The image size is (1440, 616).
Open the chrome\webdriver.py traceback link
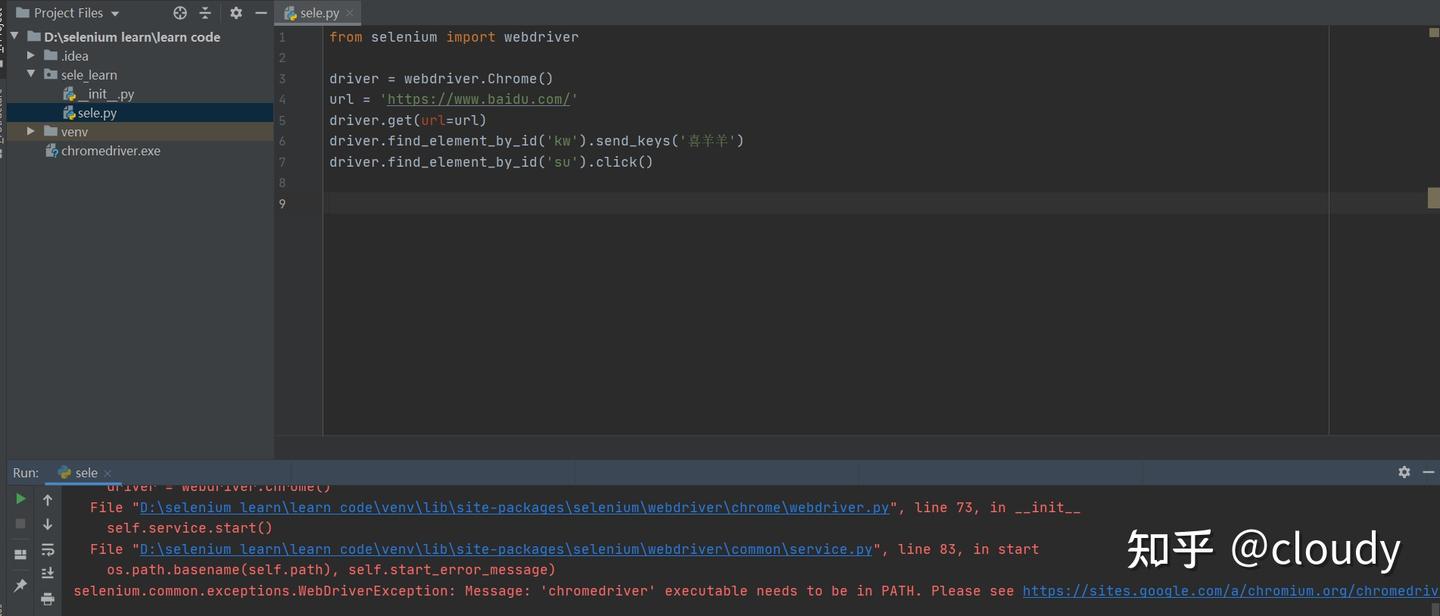coord(514,508)
